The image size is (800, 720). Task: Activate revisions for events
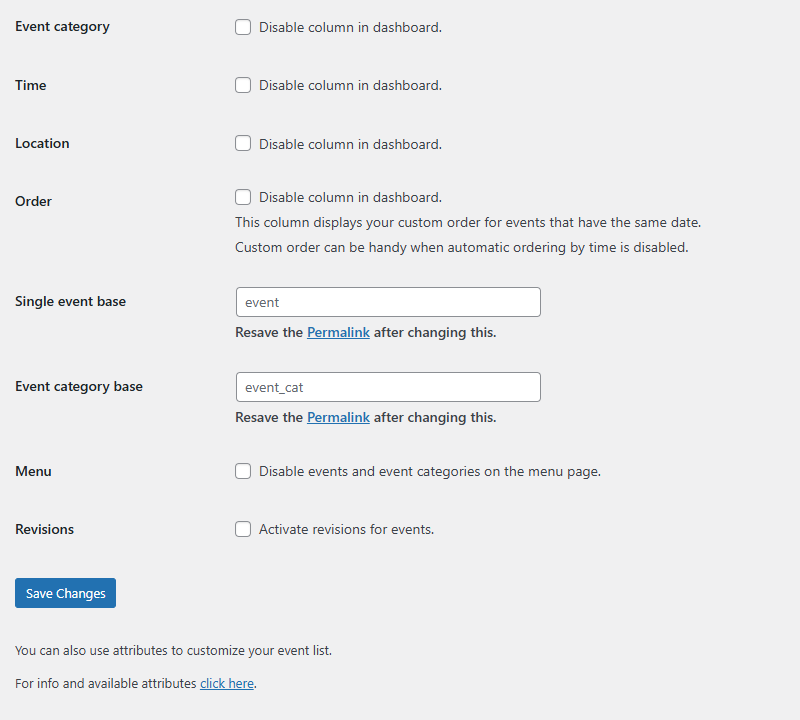[x=243, y=529]
